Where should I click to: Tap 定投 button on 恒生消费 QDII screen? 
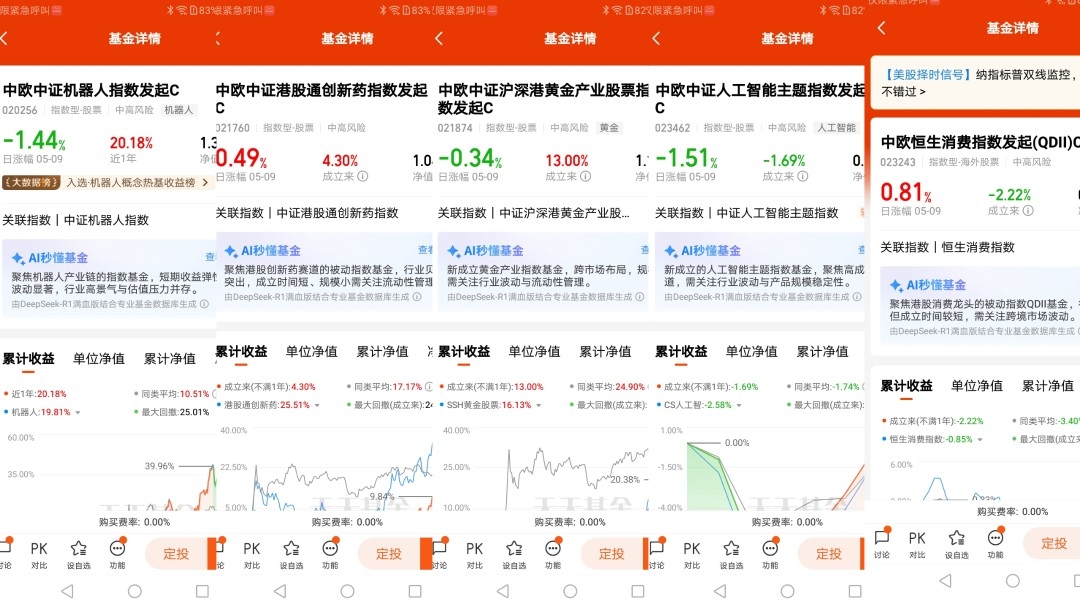[1054, 543]
